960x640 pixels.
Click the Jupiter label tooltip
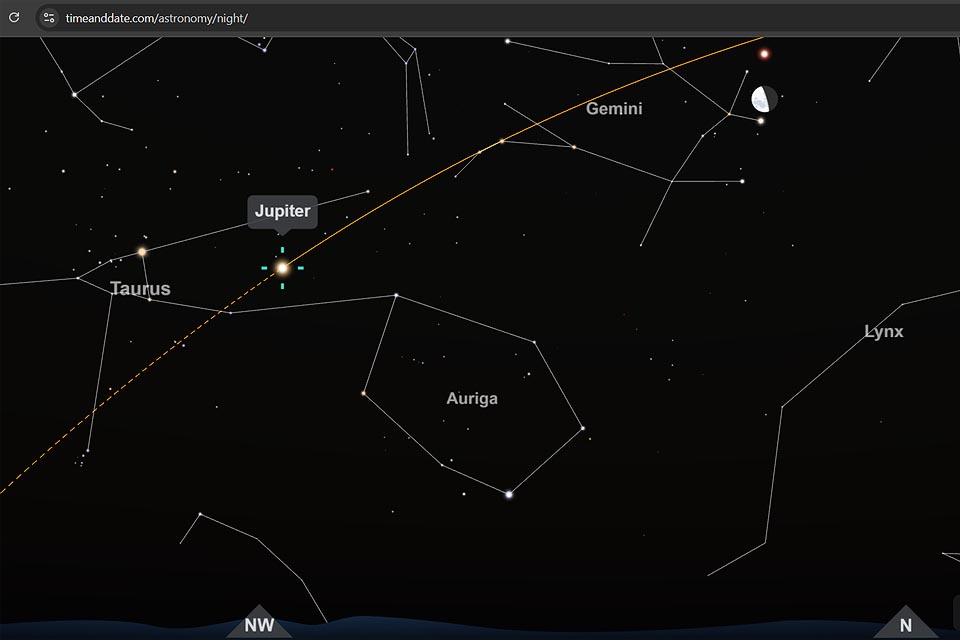click(282, 211)
